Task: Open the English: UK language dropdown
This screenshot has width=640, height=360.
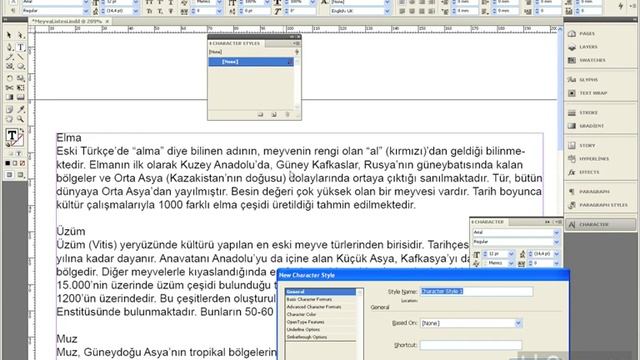Action: click(x=387, y=11)
